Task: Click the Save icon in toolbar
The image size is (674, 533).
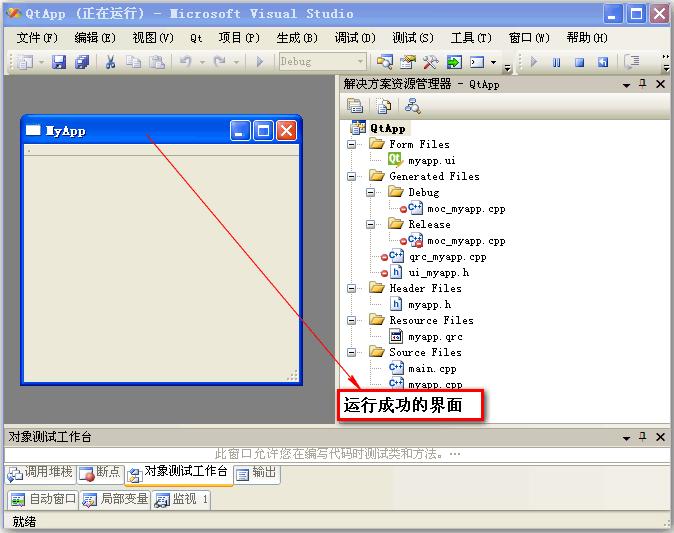Action: click(59, 62)
